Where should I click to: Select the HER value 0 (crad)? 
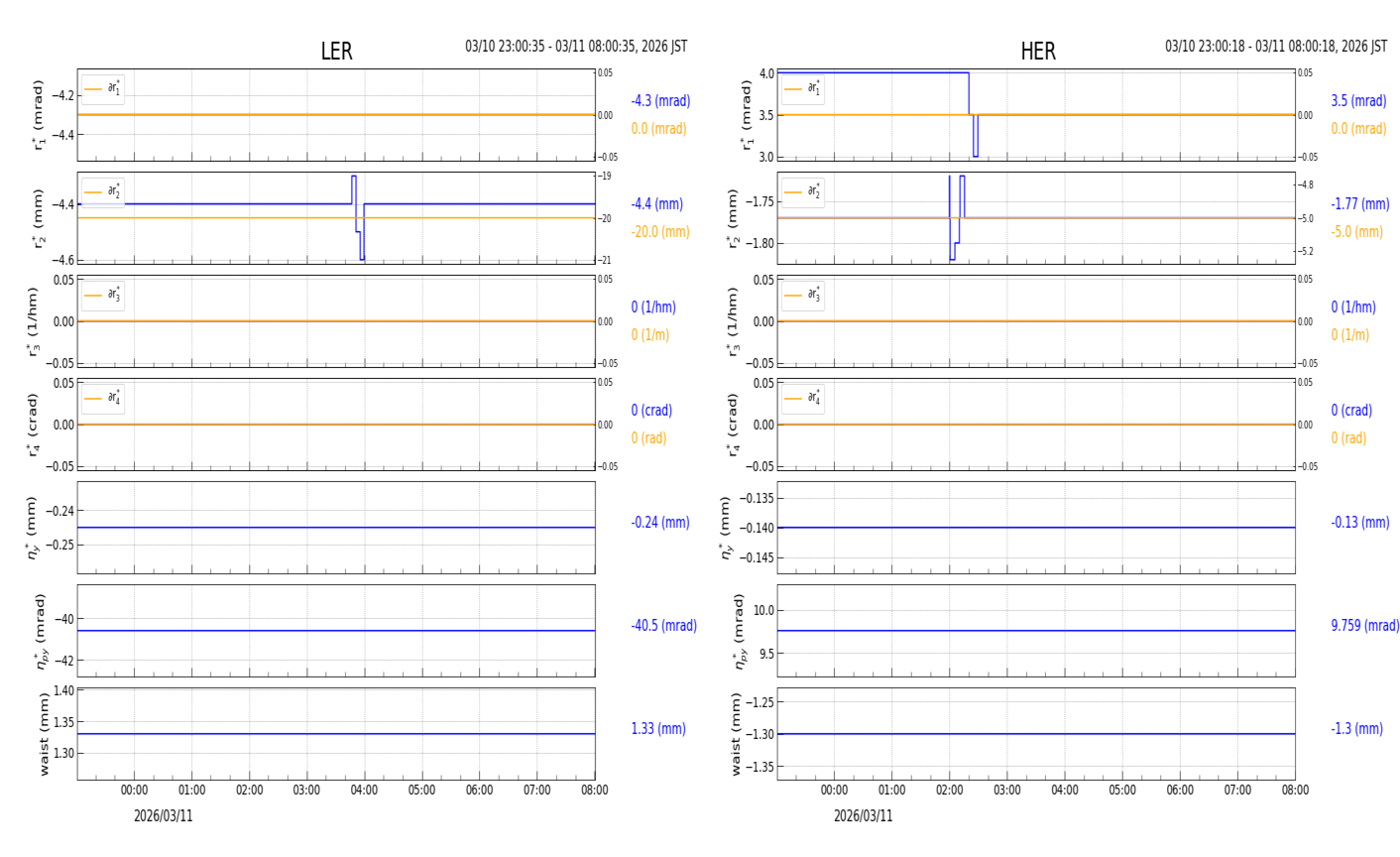coord(1351,411)
